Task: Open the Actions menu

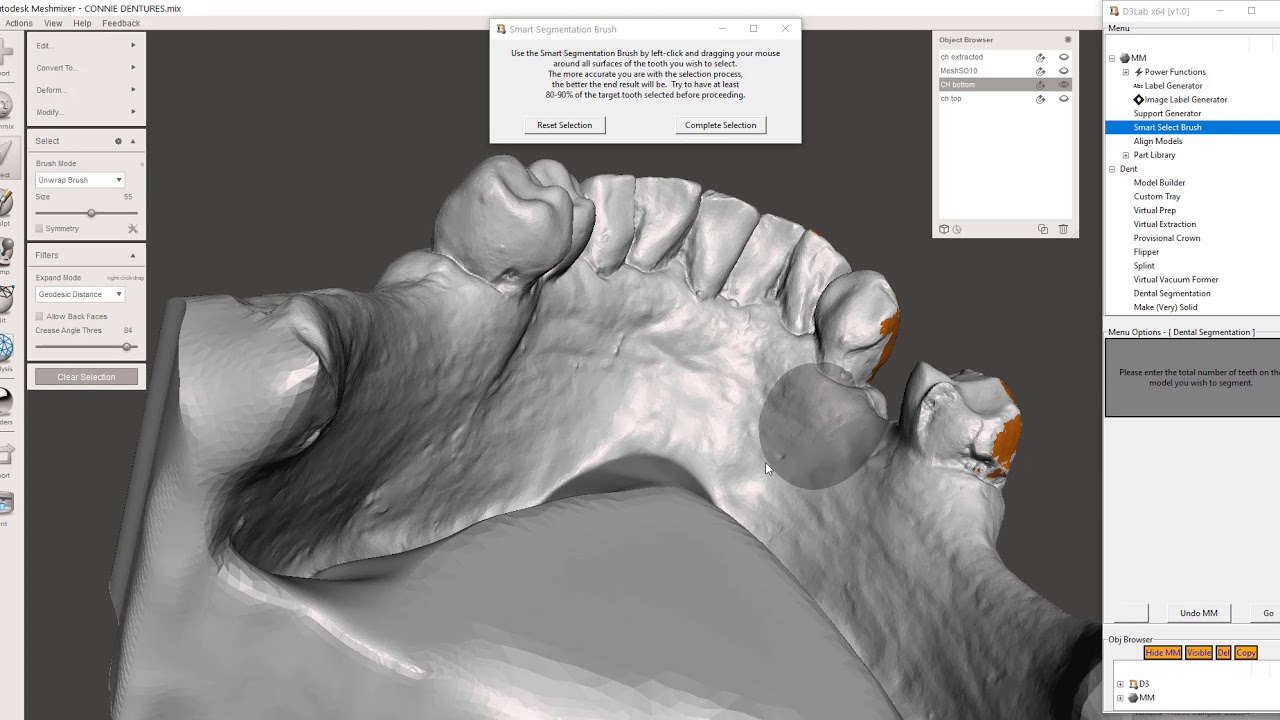Action: (18, 23)
